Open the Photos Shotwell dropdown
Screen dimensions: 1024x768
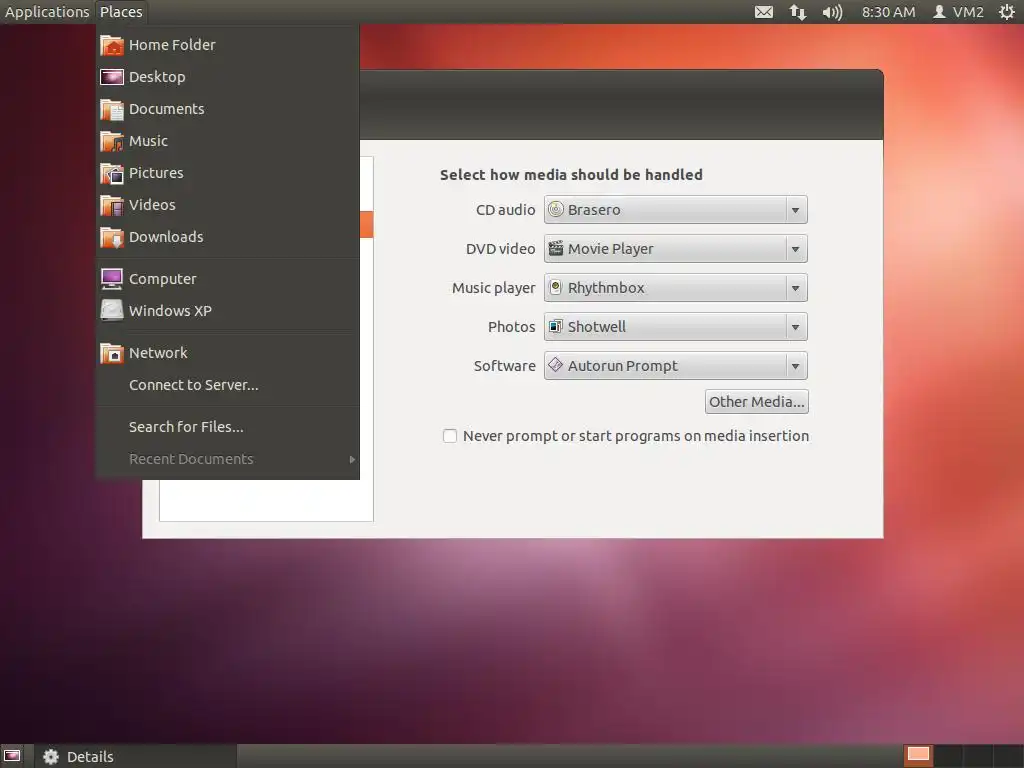pos(675,327)
